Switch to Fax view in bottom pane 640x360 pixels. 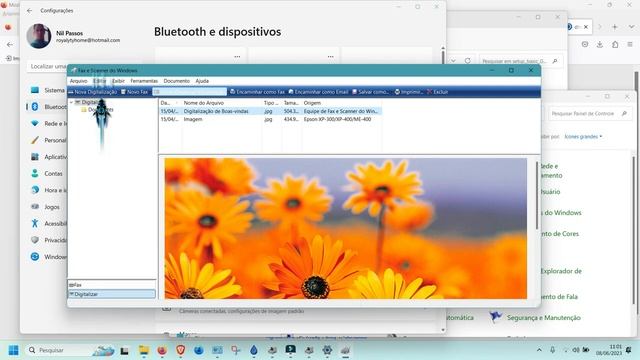tap(111, 284)
